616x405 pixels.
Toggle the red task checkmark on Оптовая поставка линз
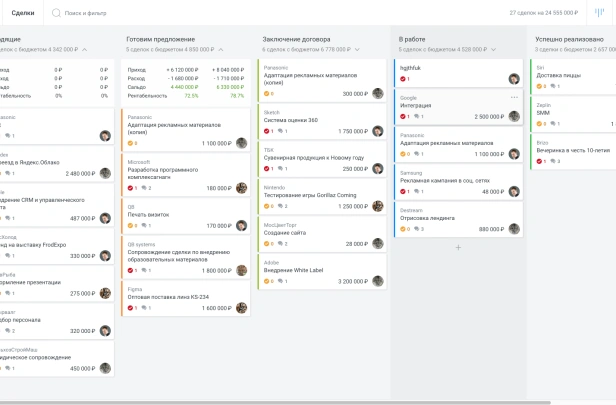130,308
